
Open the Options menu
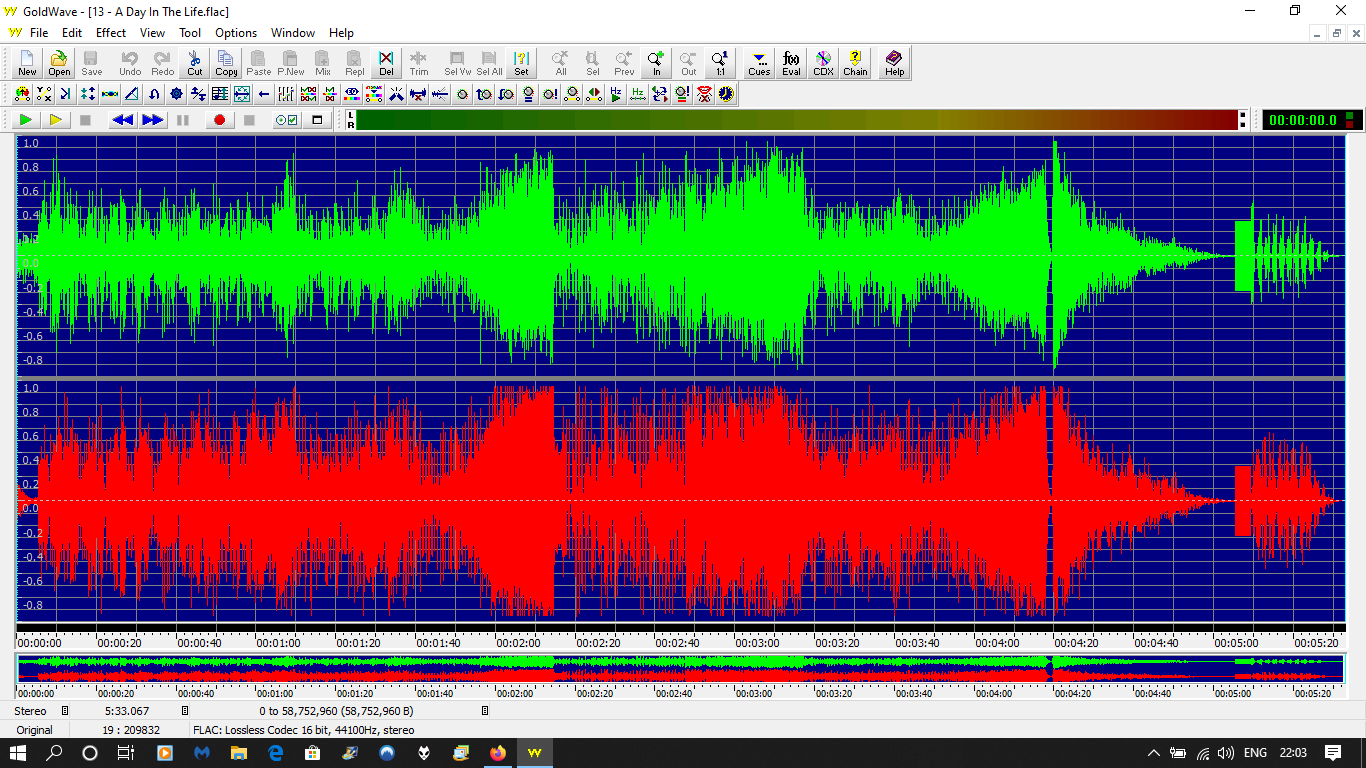point(236,33)
